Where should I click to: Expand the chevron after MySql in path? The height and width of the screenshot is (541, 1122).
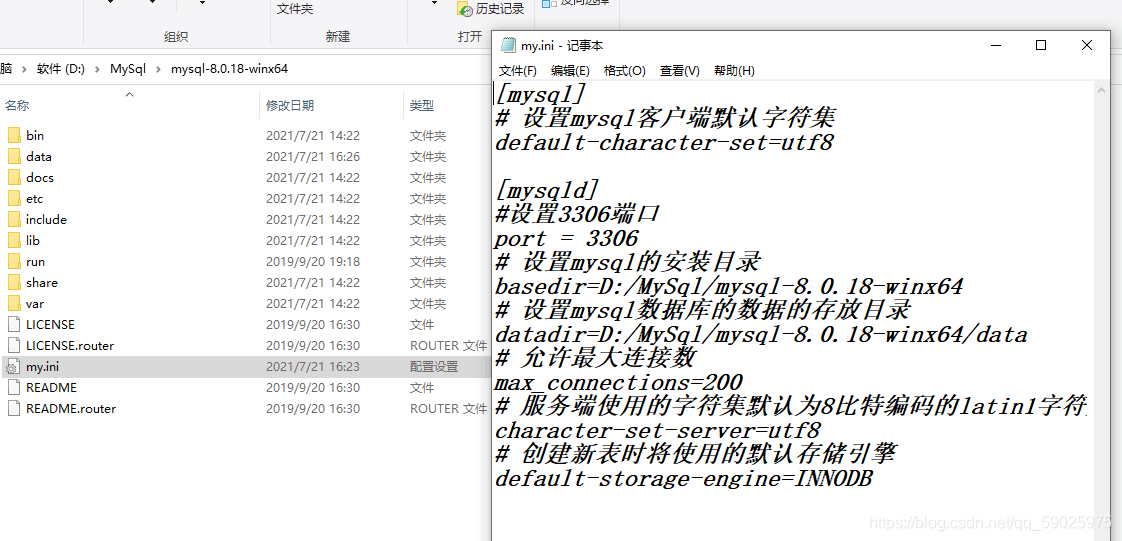point(158,69)
